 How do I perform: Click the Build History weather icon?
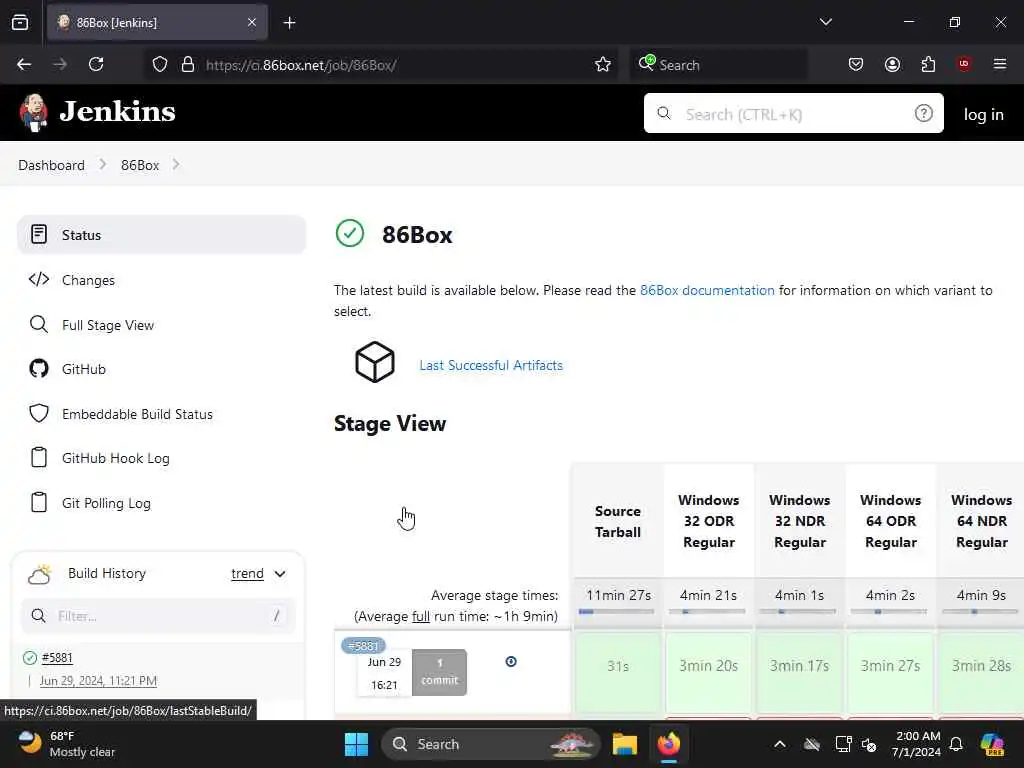[40, 573]
